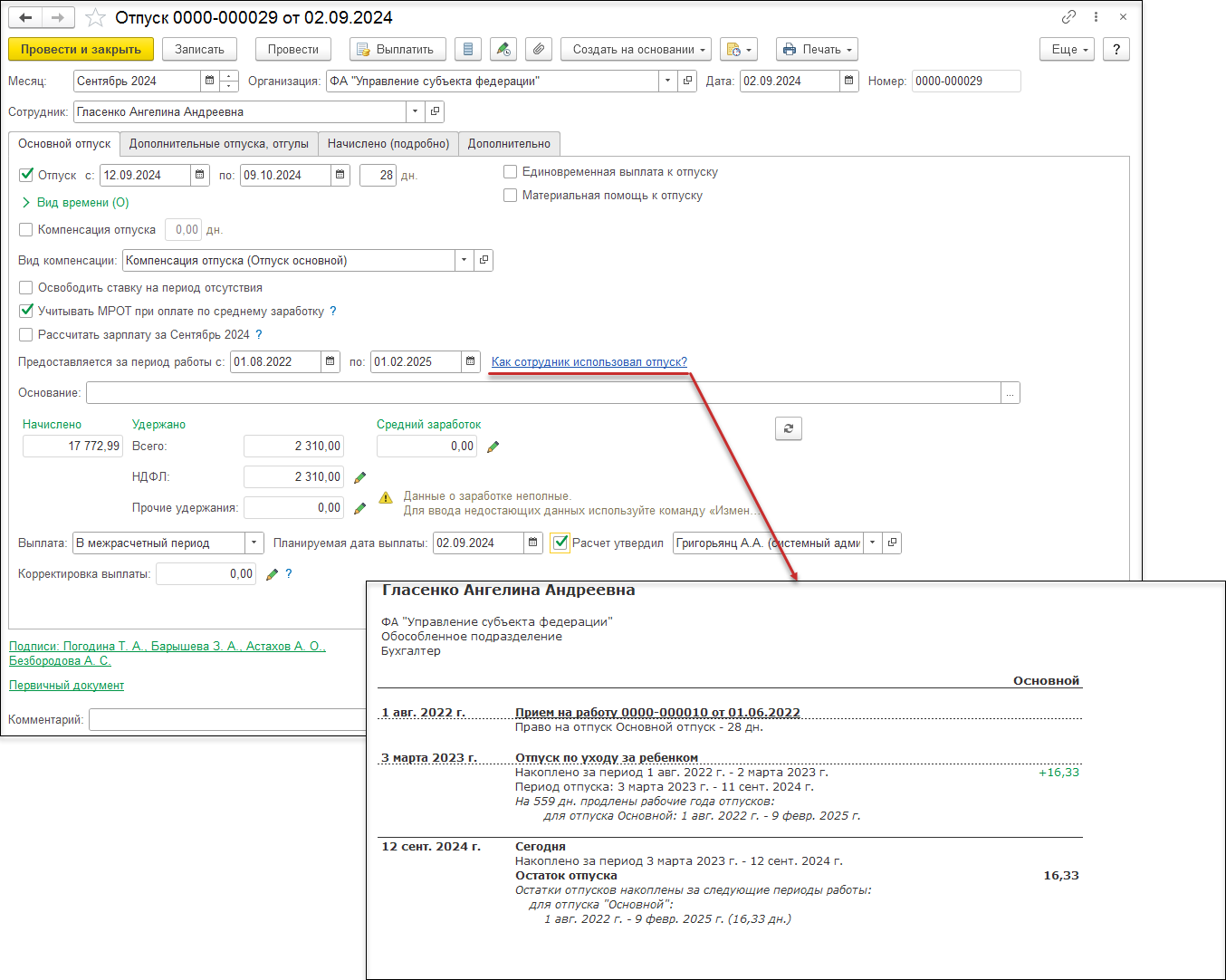Check Рассчитать зарплату за Сентябрь 2024
Screen dimensions: 1226x980
pos(26,334)
